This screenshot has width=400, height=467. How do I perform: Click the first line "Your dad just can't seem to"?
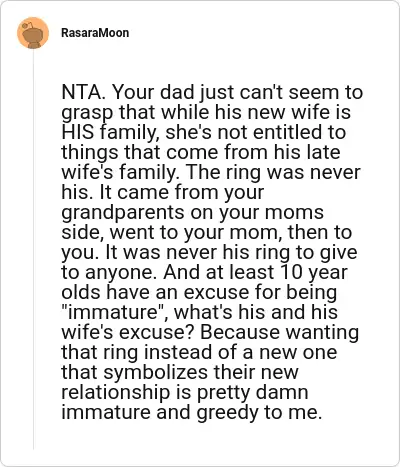pyautogui.click(x=237, y=92)
